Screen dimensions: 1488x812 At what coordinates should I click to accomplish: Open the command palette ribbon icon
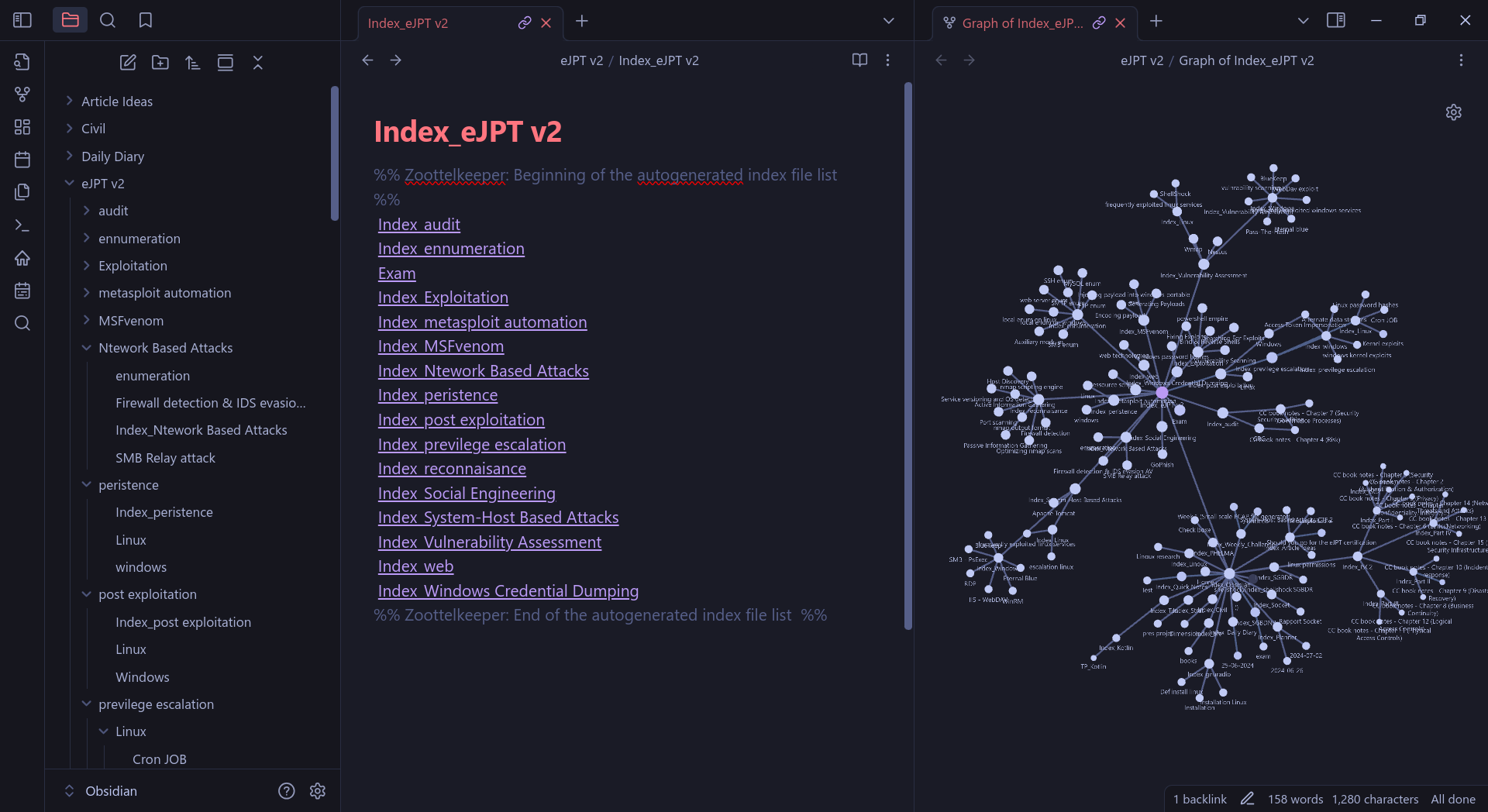pos(22,225)
